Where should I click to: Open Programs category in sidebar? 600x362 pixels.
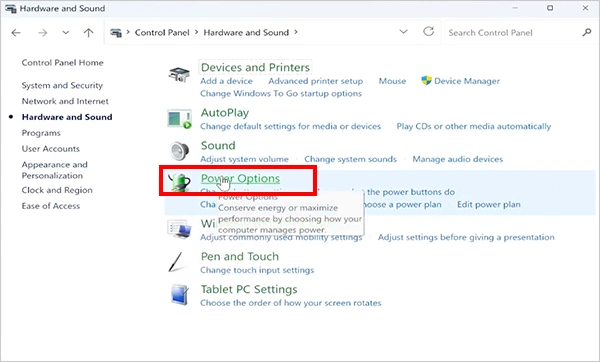click(41, 133)
